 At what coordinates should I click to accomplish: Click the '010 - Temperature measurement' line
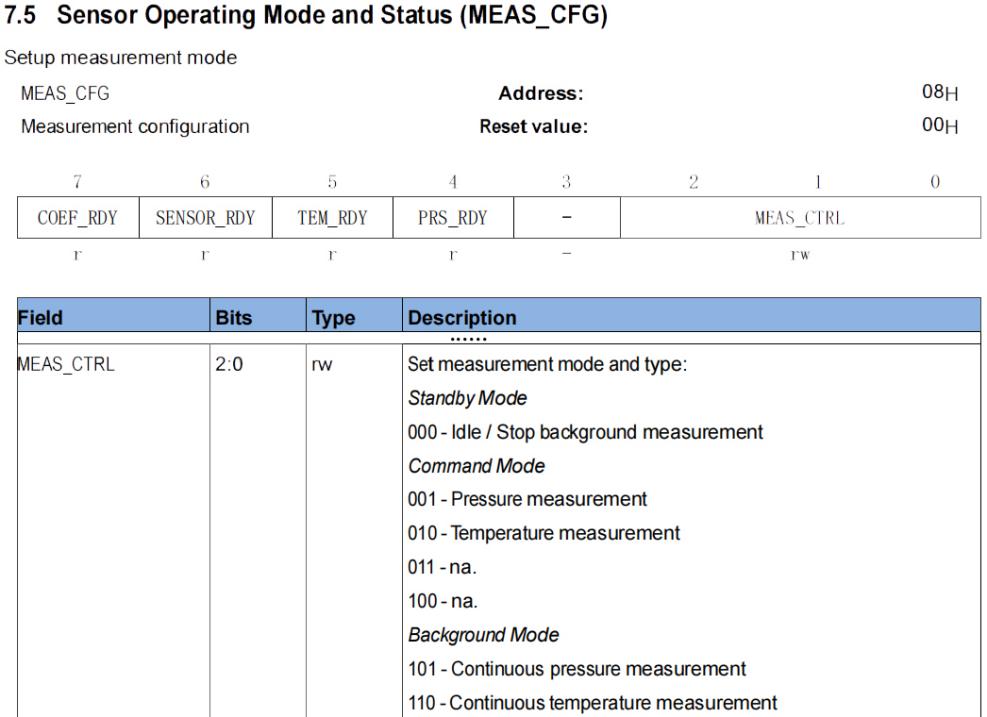[544, 533]
